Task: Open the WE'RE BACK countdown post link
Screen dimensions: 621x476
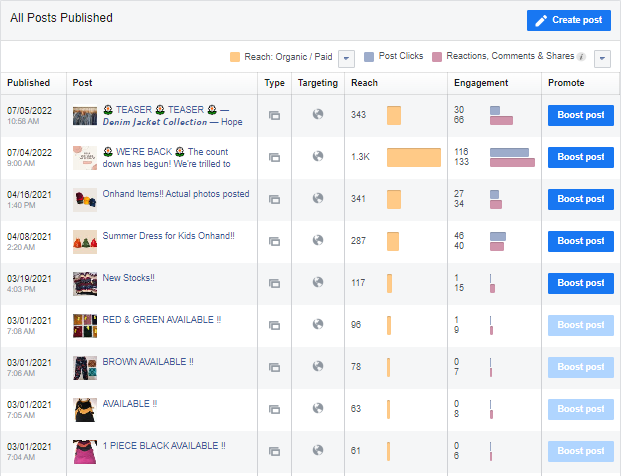Action: coord(167,158)
